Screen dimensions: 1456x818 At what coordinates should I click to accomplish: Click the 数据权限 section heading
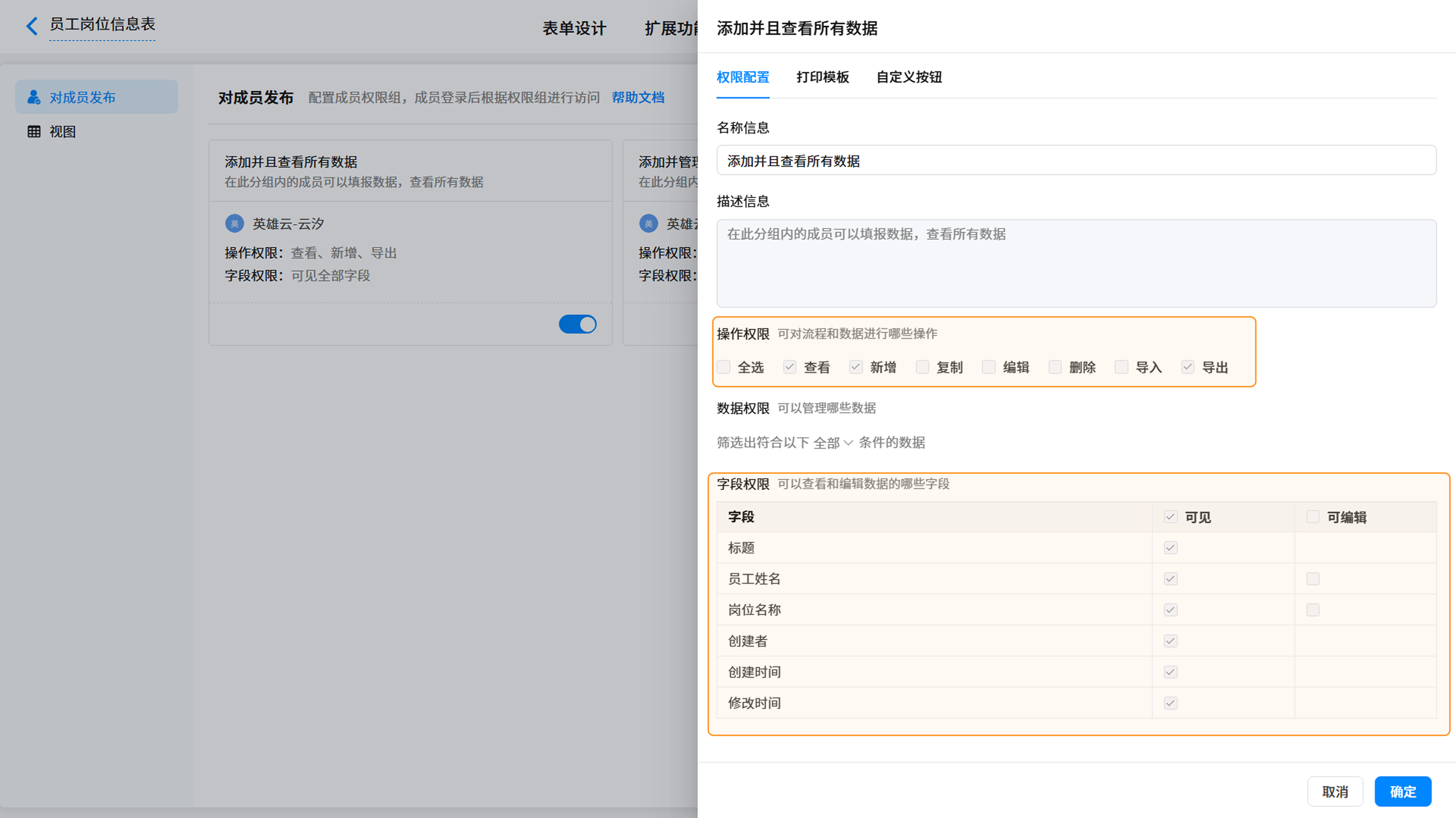743,409
